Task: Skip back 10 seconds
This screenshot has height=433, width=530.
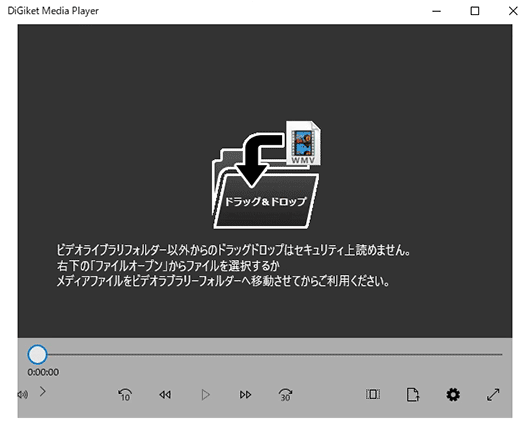Action: 125,394
